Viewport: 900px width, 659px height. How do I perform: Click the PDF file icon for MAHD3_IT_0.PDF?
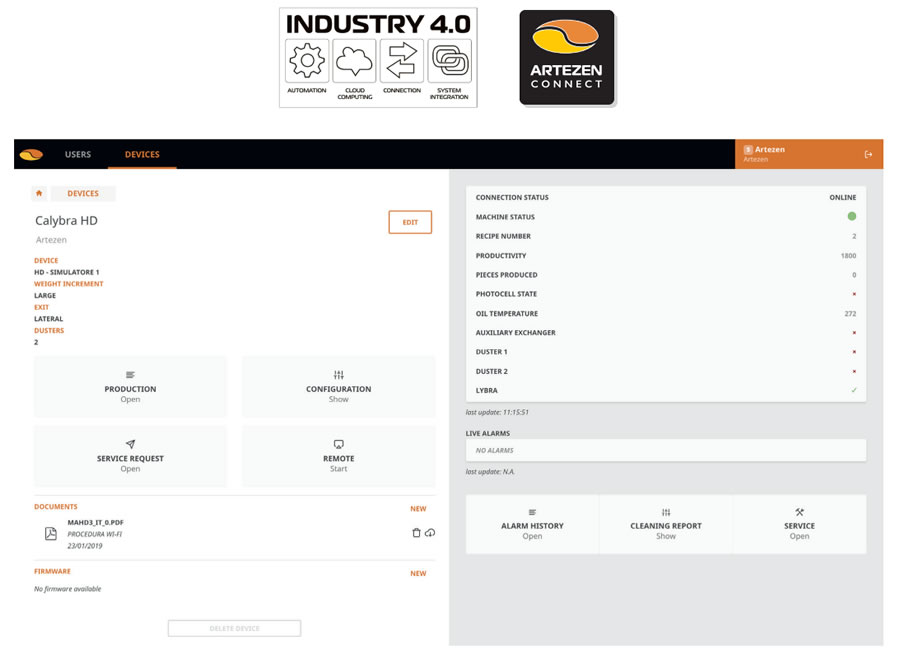click(x=51, y=534)
